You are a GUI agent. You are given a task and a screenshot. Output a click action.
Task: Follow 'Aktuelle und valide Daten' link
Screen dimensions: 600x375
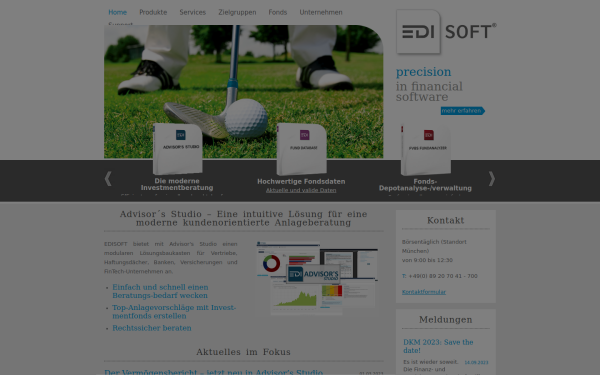click(301, 190)
